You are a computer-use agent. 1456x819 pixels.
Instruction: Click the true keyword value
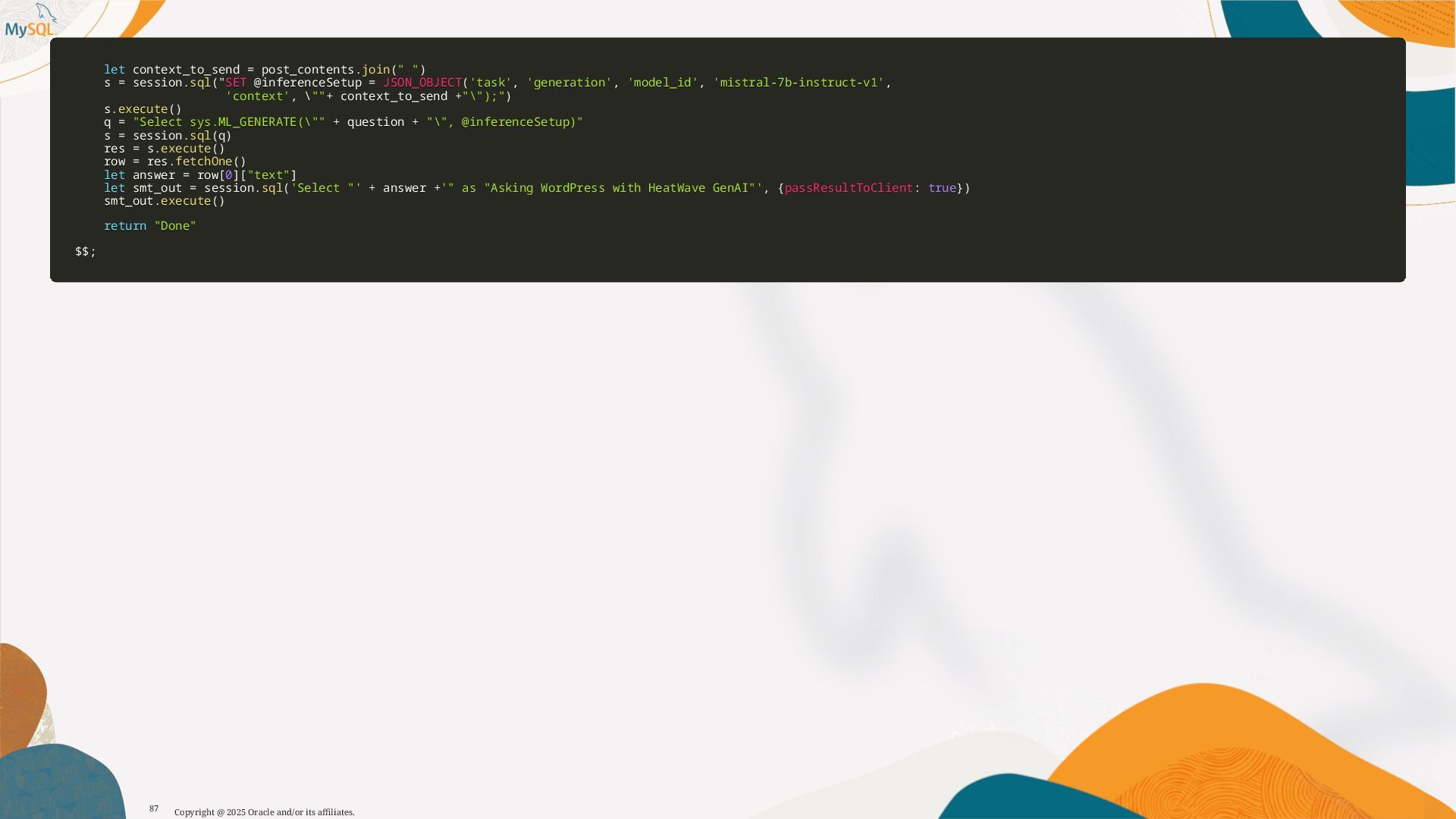942,188
